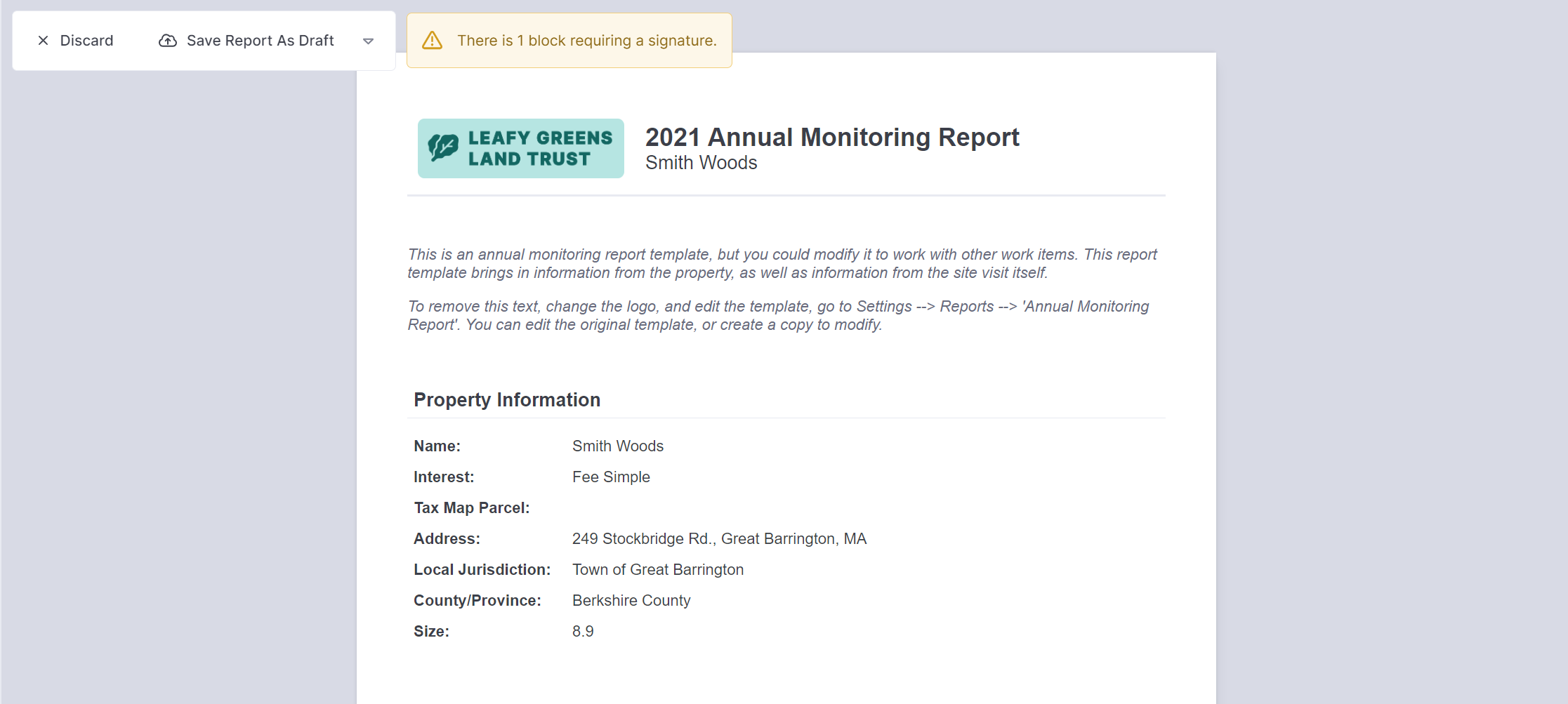Click the Size value 8.9
The image size is (1568, 704).
tap(583, 631)
